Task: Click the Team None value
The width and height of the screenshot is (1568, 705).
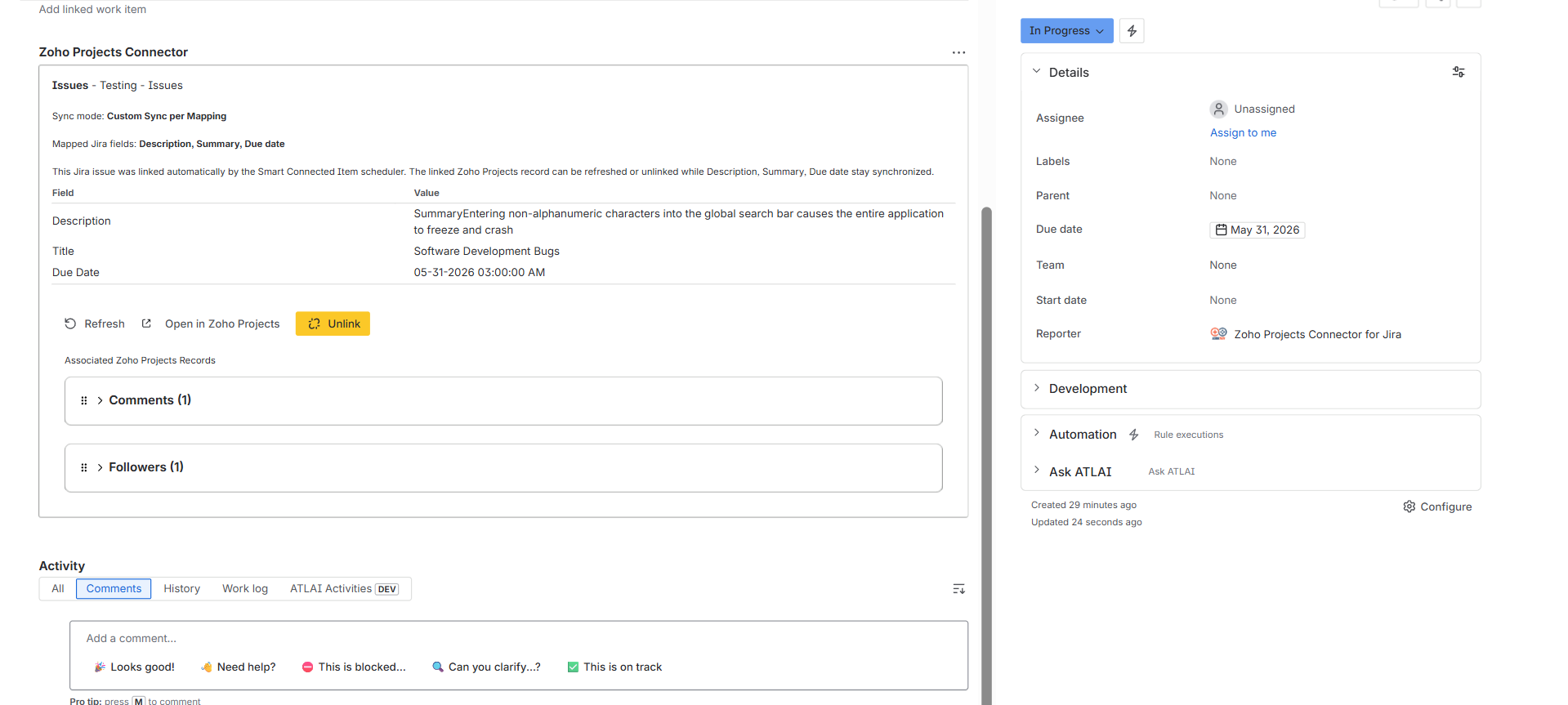Action: [1223, 265]
